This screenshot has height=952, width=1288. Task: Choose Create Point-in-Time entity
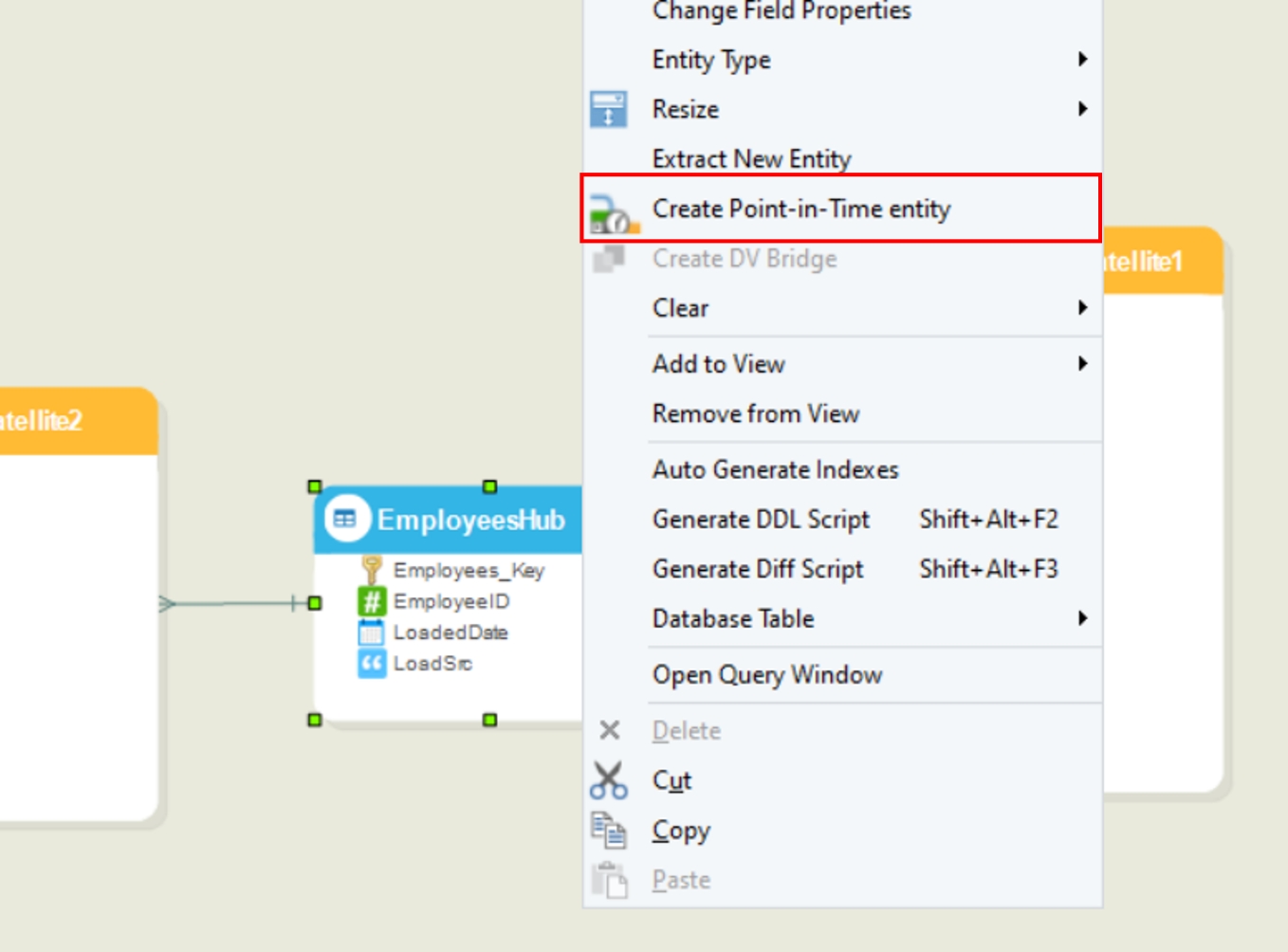click(801, 209)
